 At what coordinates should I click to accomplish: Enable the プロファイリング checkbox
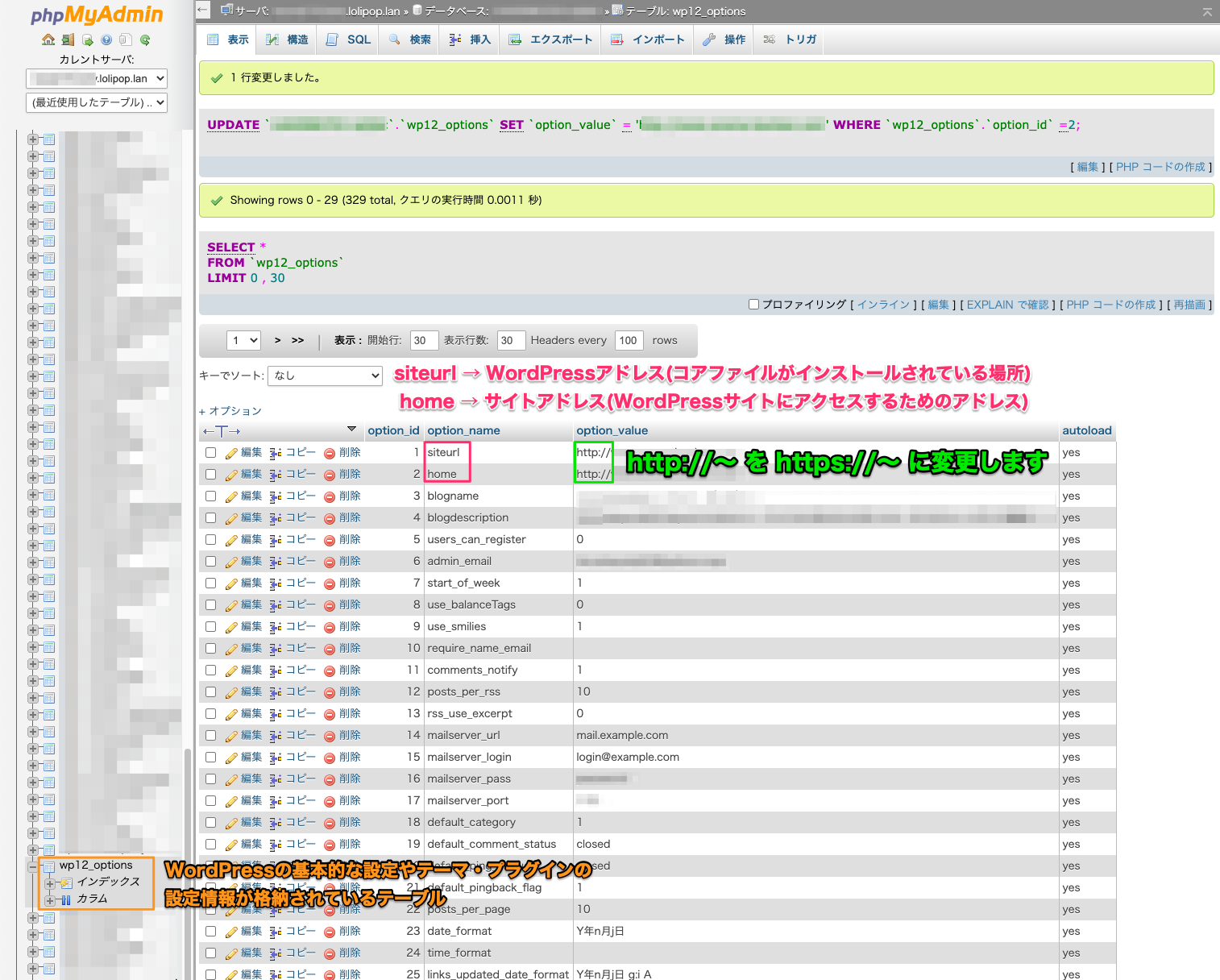(753, 305)
